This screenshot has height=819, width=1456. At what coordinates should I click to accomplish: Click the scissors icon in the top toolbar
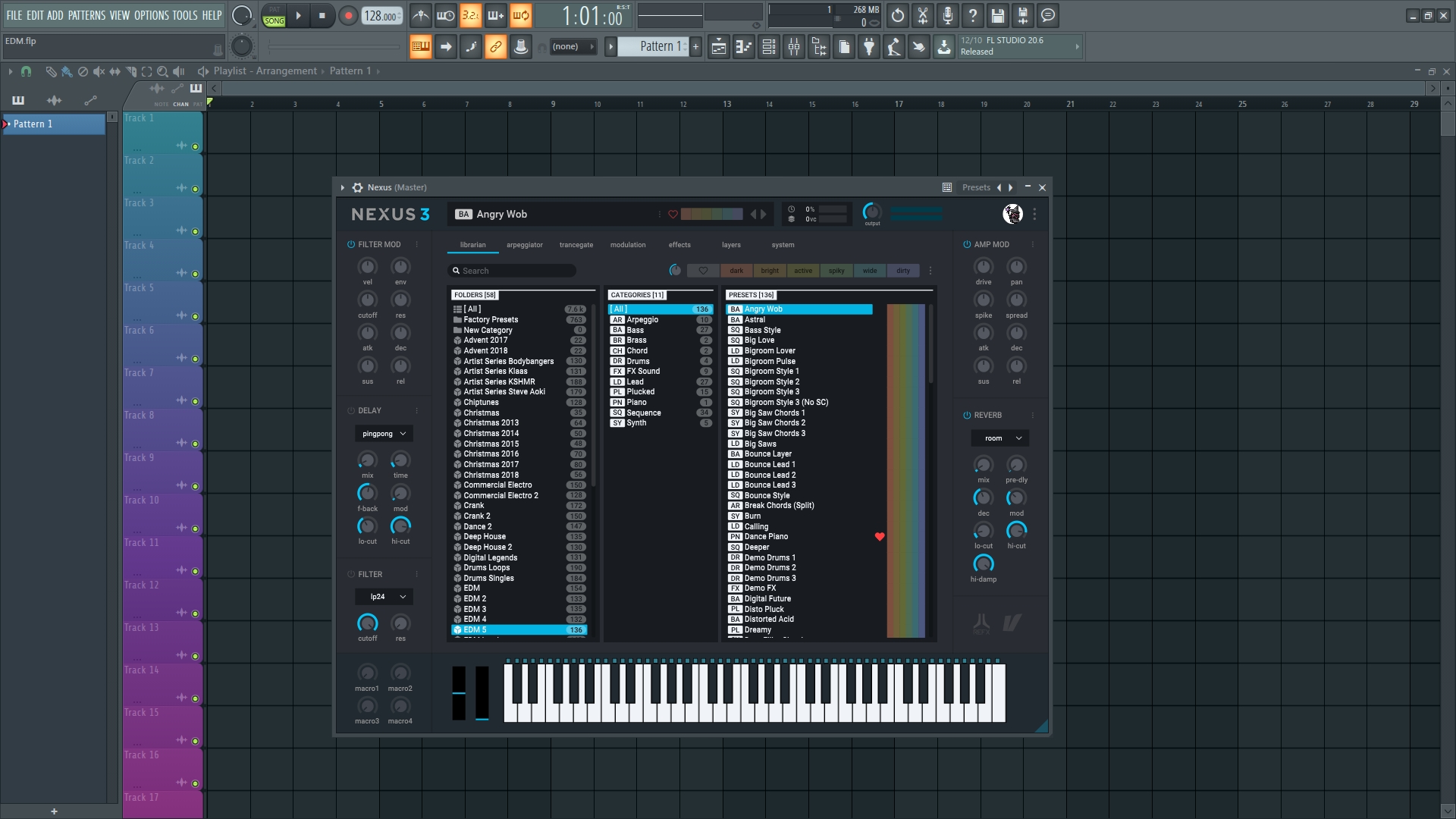pyautogui.click(x=923, y=15)
